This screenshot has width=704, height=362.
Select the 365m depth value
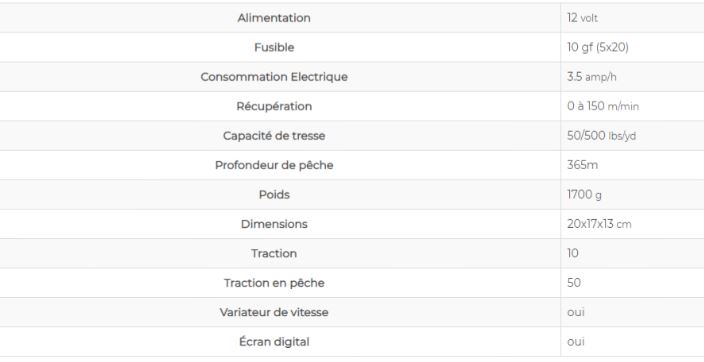[582, 165]
